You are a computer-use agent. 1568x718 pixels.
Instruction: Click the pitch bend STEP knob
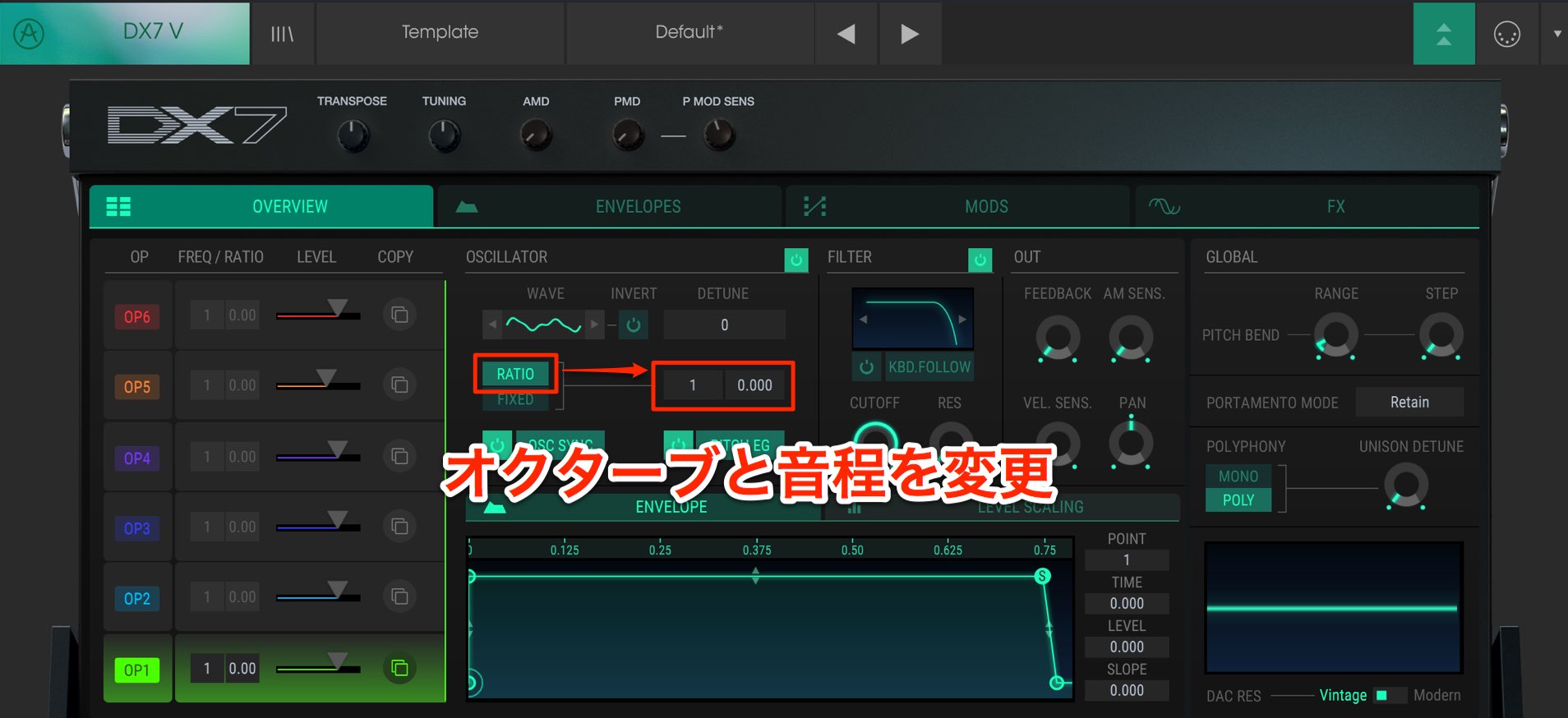click(1441, 336)
